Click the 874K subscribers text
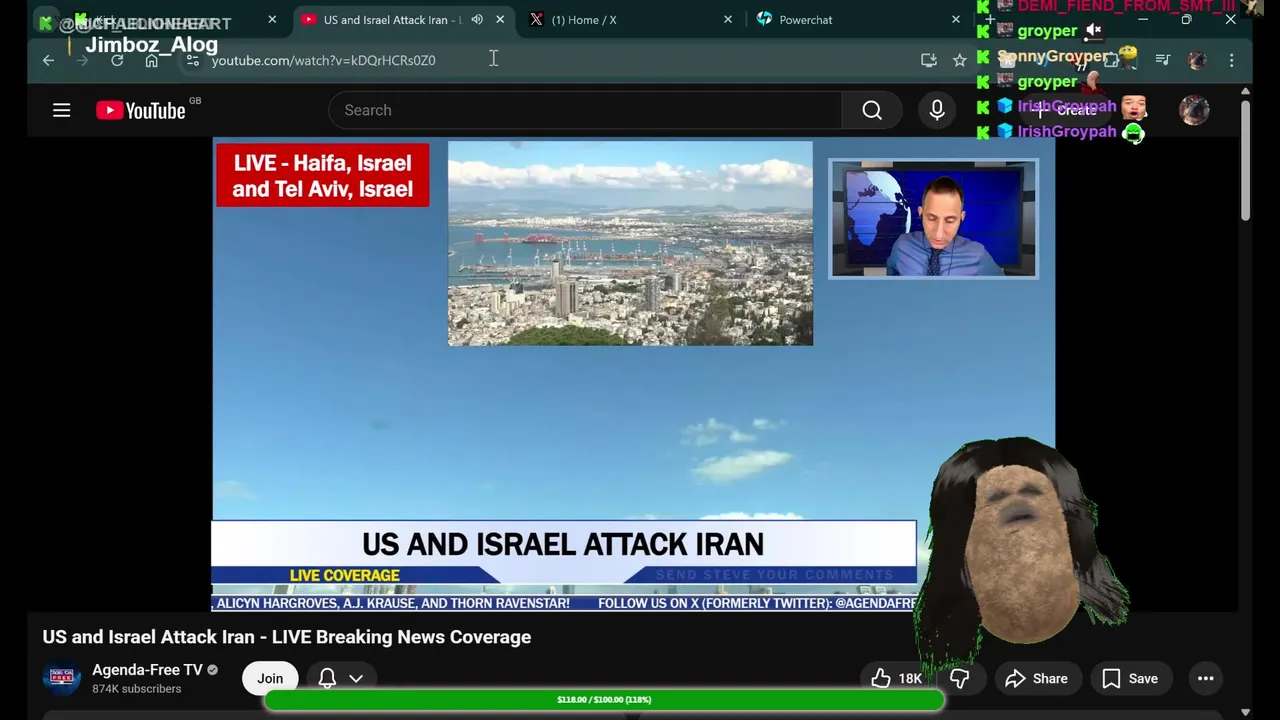This screenshot has width=1280, height=720. click(137, 689)
